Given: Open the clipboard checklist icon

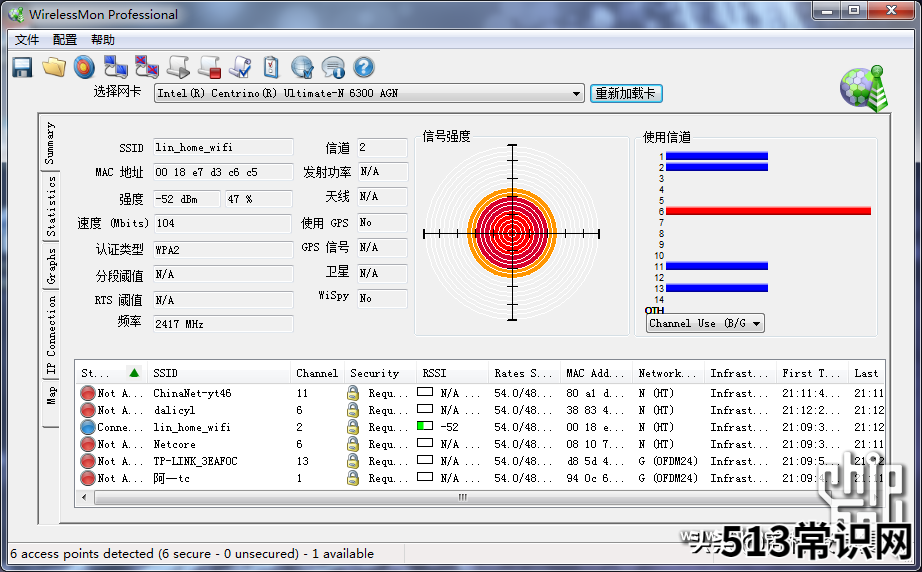Looking at the screenshot, I should coord(271,67).
